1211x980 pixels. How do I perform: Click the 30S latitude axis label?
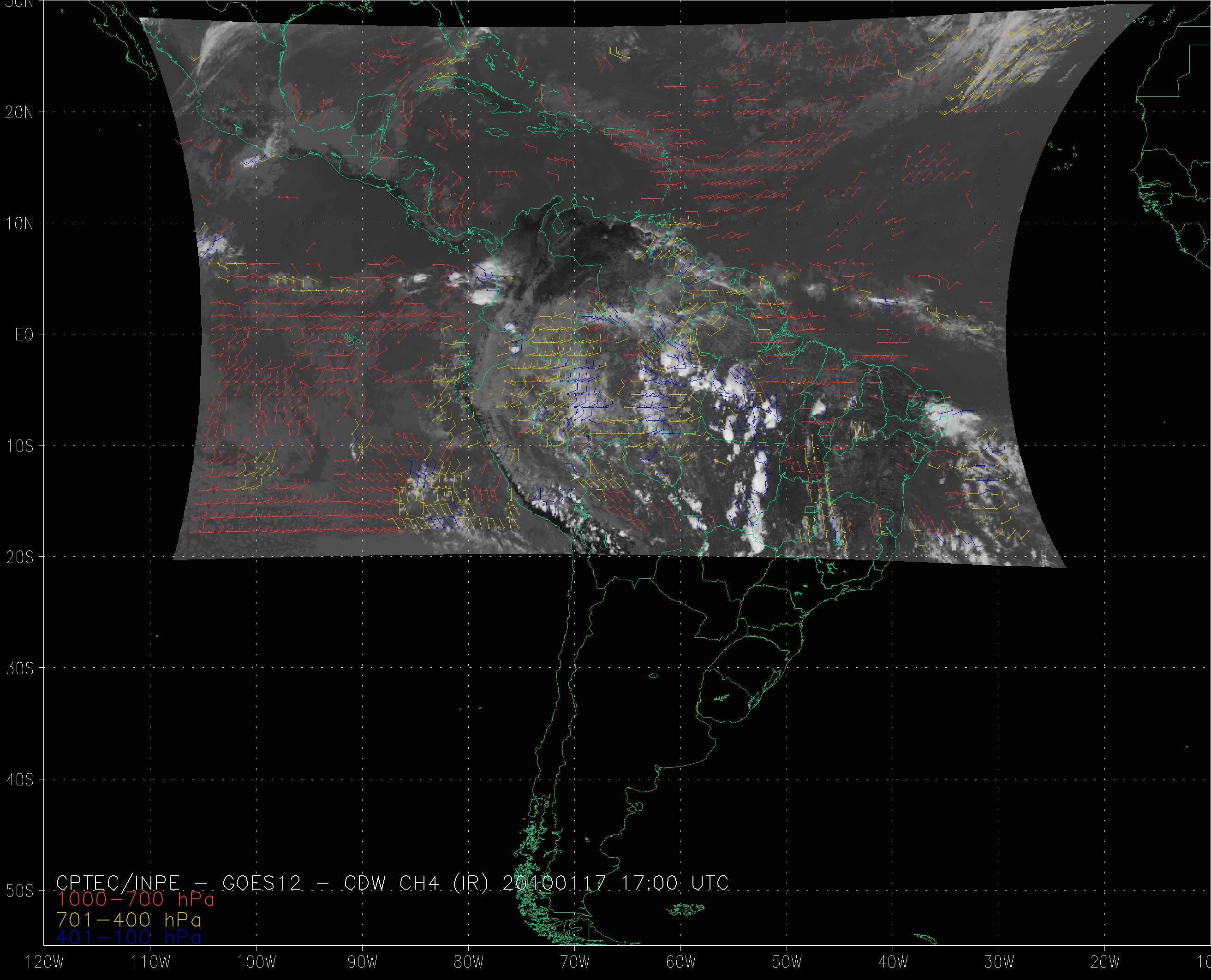pyautogui.click(x=19, y=668)
